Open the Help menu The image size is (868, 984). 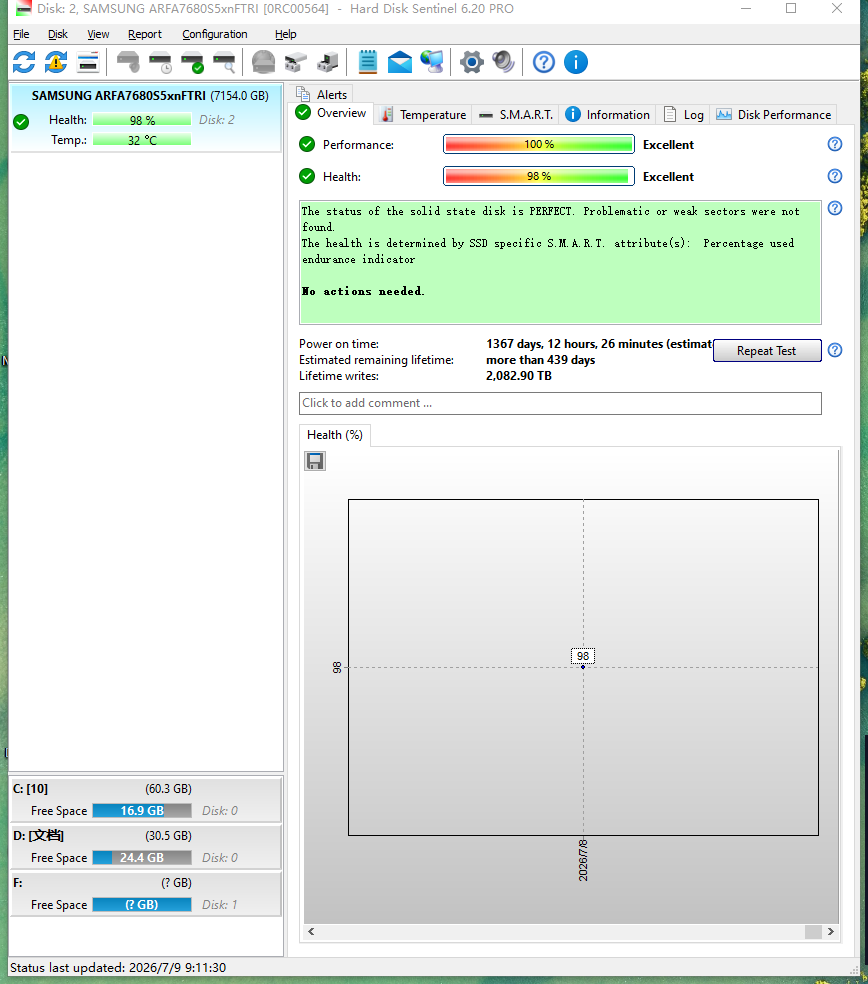coord(286,34)
